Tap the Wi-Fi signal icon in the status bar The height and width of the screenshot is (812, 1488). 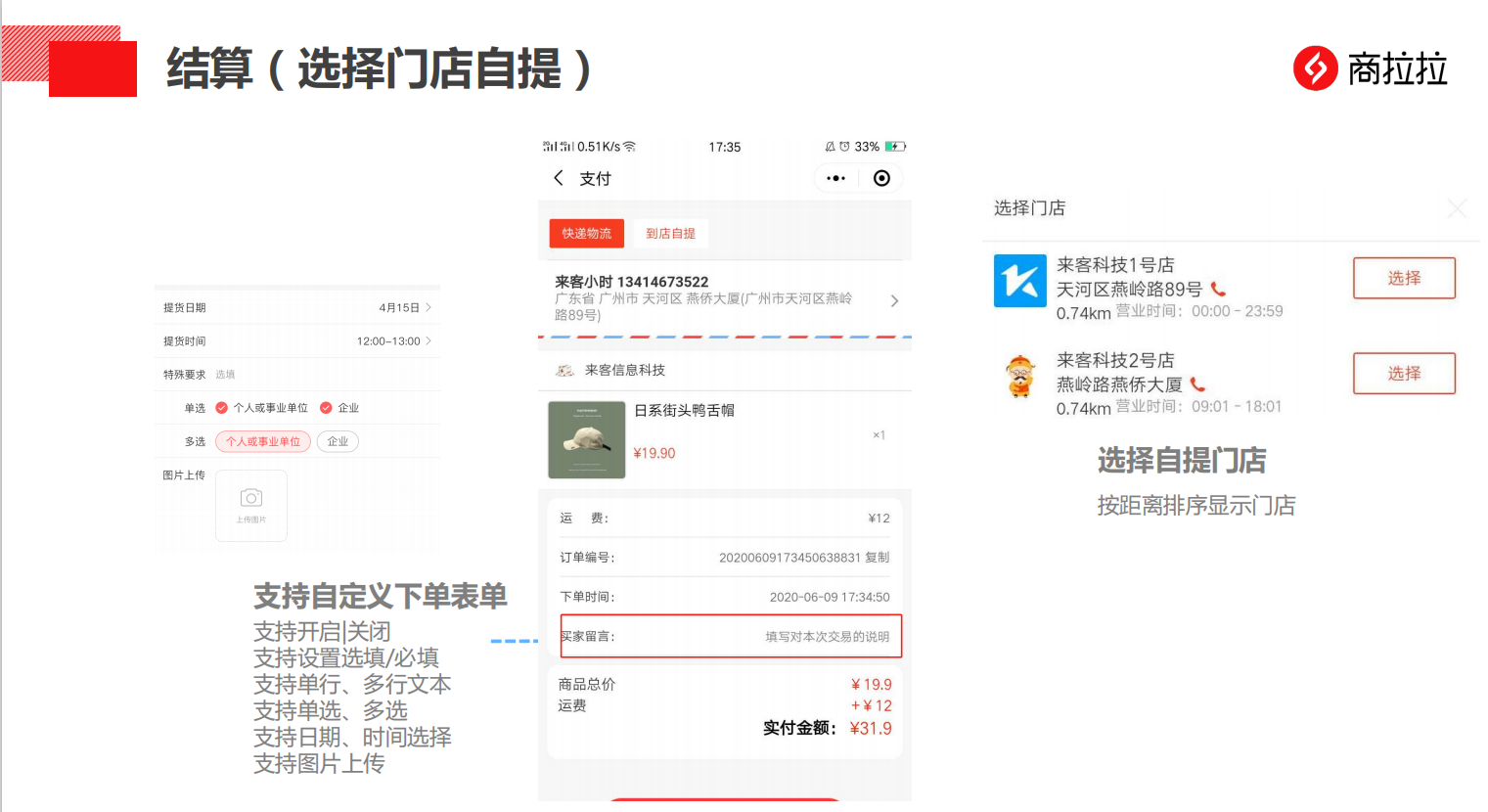tap(630, 147)
